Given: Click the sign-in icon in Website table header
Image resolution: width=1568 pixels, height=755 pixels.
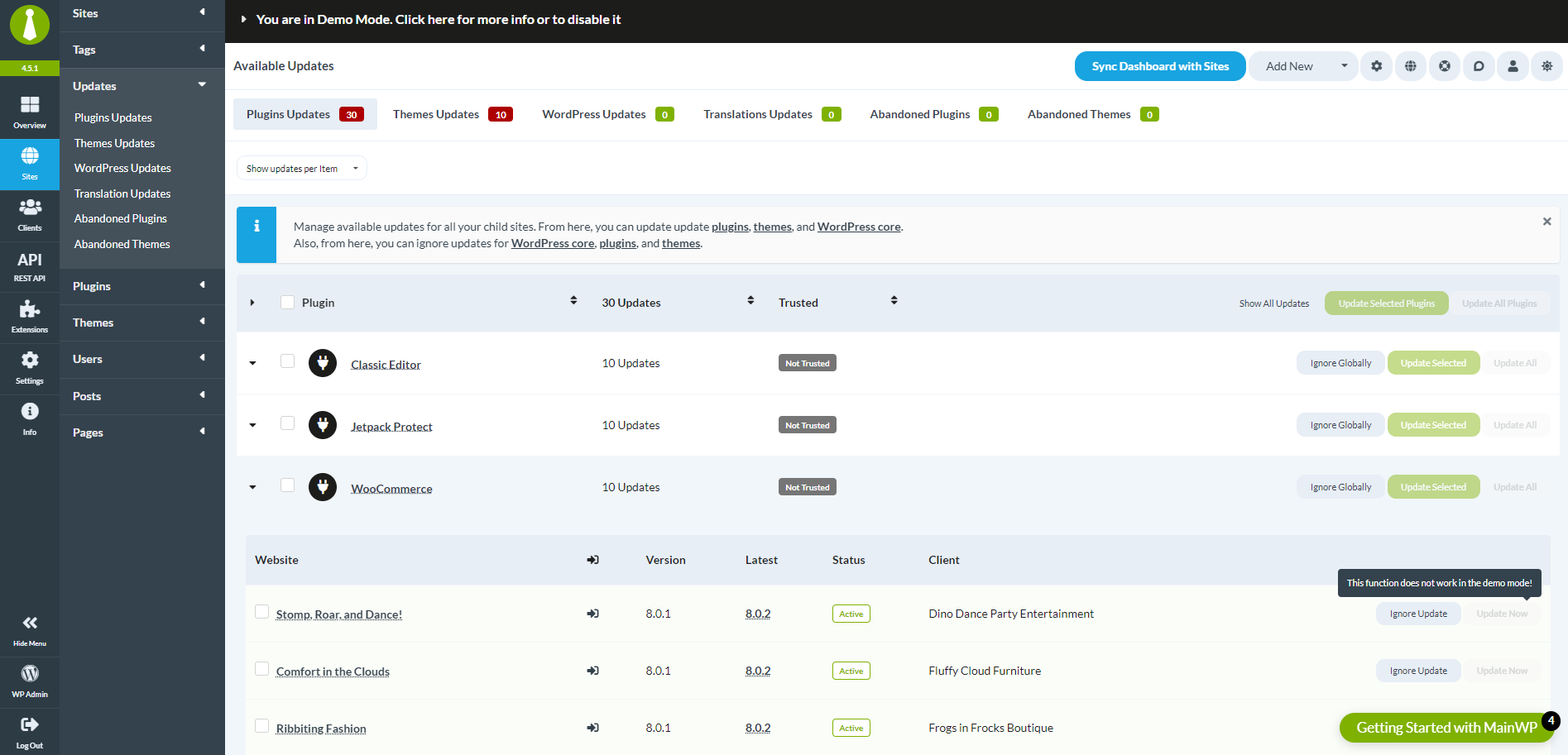Looking at the screenshot, I should [x=592, y=560].
